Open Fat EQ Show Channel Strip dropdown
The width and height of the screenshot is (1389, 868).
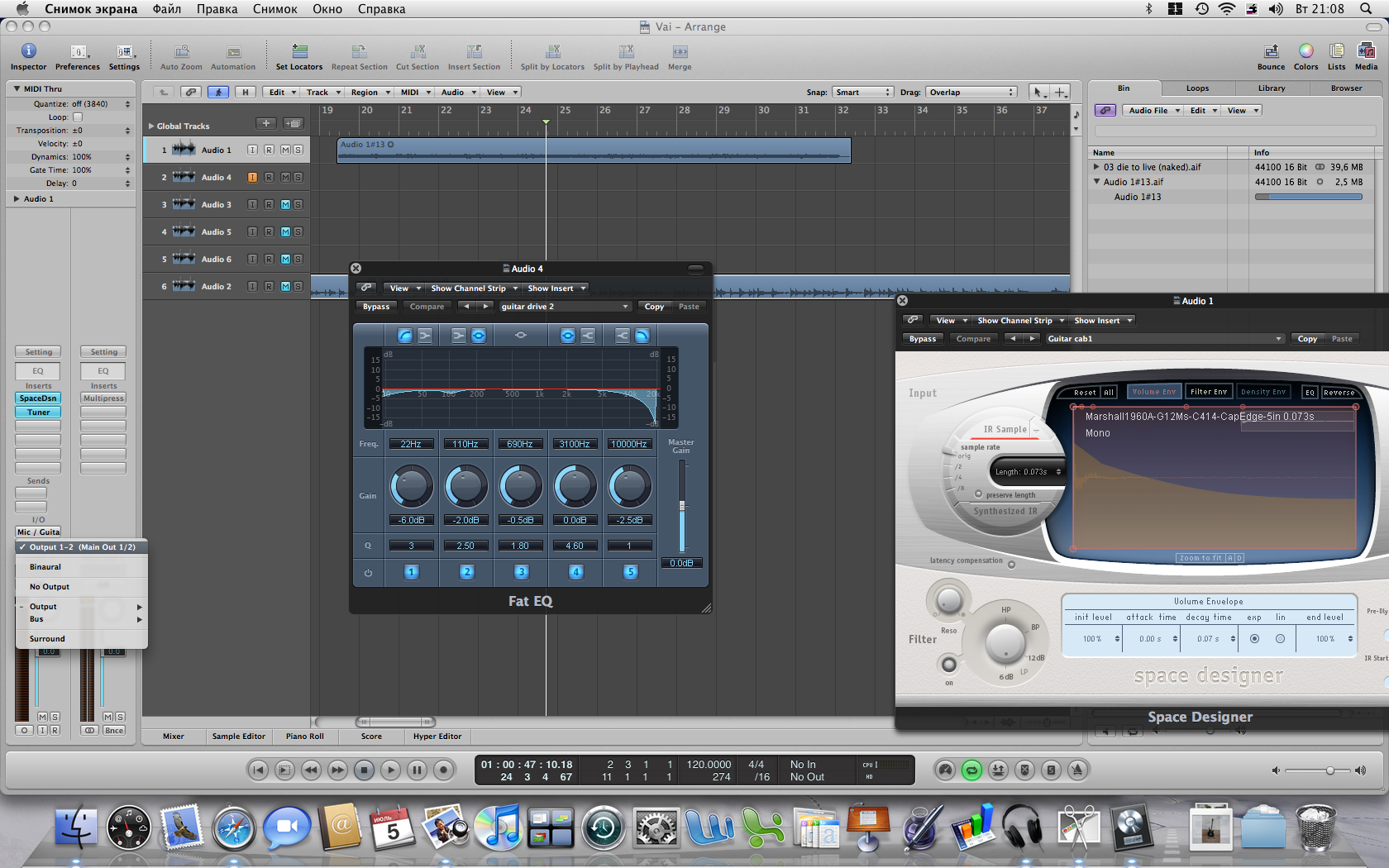tap(475, 288)
